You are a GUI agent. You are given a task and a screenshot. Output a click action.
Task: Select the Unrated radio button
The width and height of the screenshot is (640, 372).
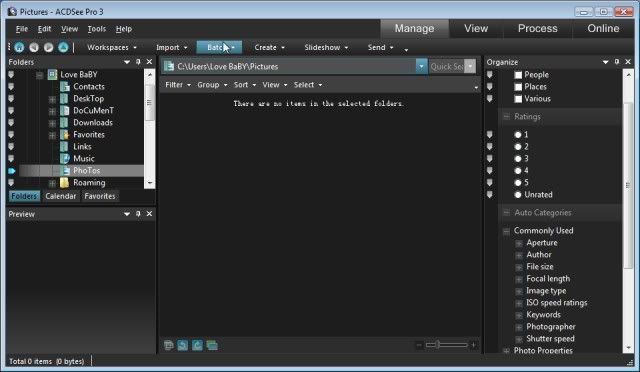(x=518, y=195)
